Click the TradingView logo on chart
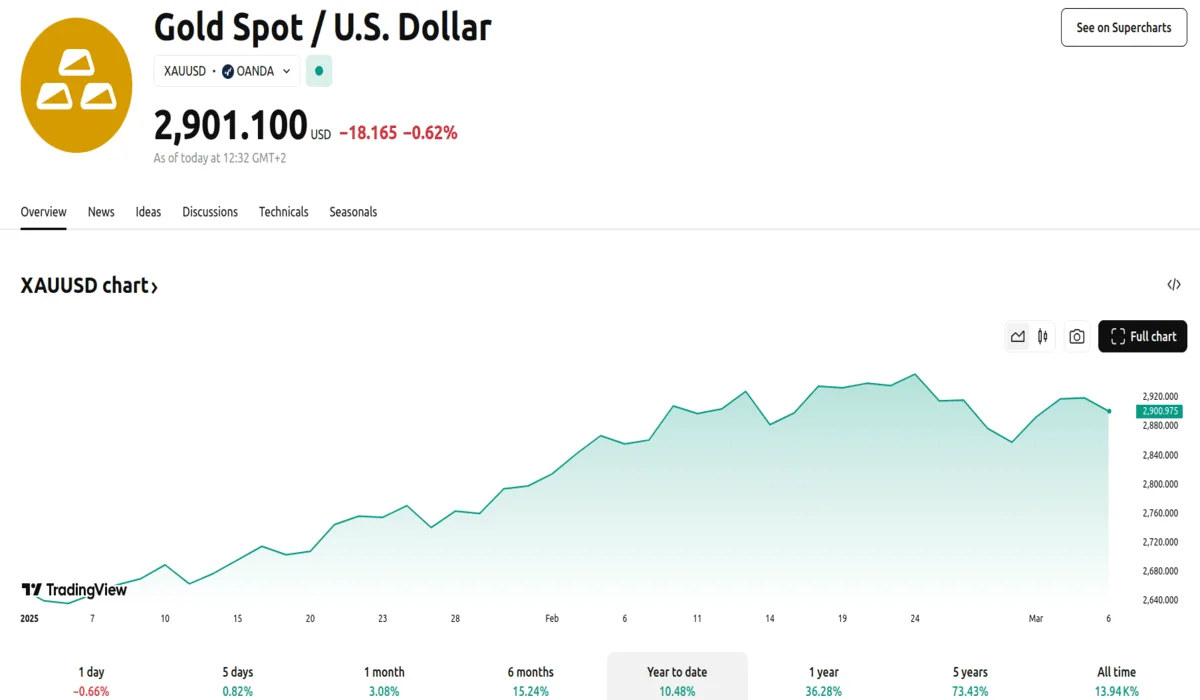 coord(75,590)
